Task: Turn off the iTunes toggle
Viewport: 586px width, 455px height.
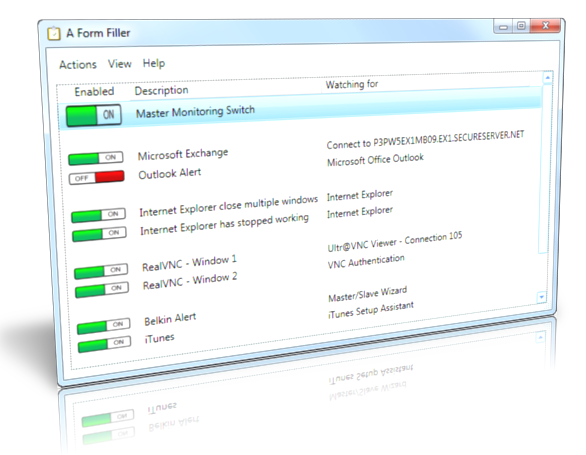Action: pyautogui.click(x=105, y=344)
